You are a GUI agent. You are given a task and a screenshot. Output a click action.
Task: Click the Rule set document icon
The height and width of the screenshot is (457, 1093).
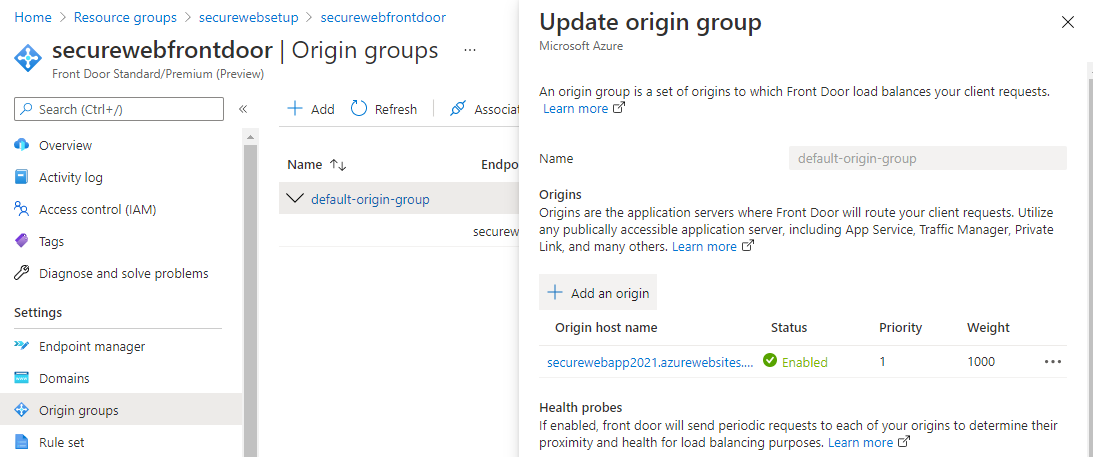point(22,442)
